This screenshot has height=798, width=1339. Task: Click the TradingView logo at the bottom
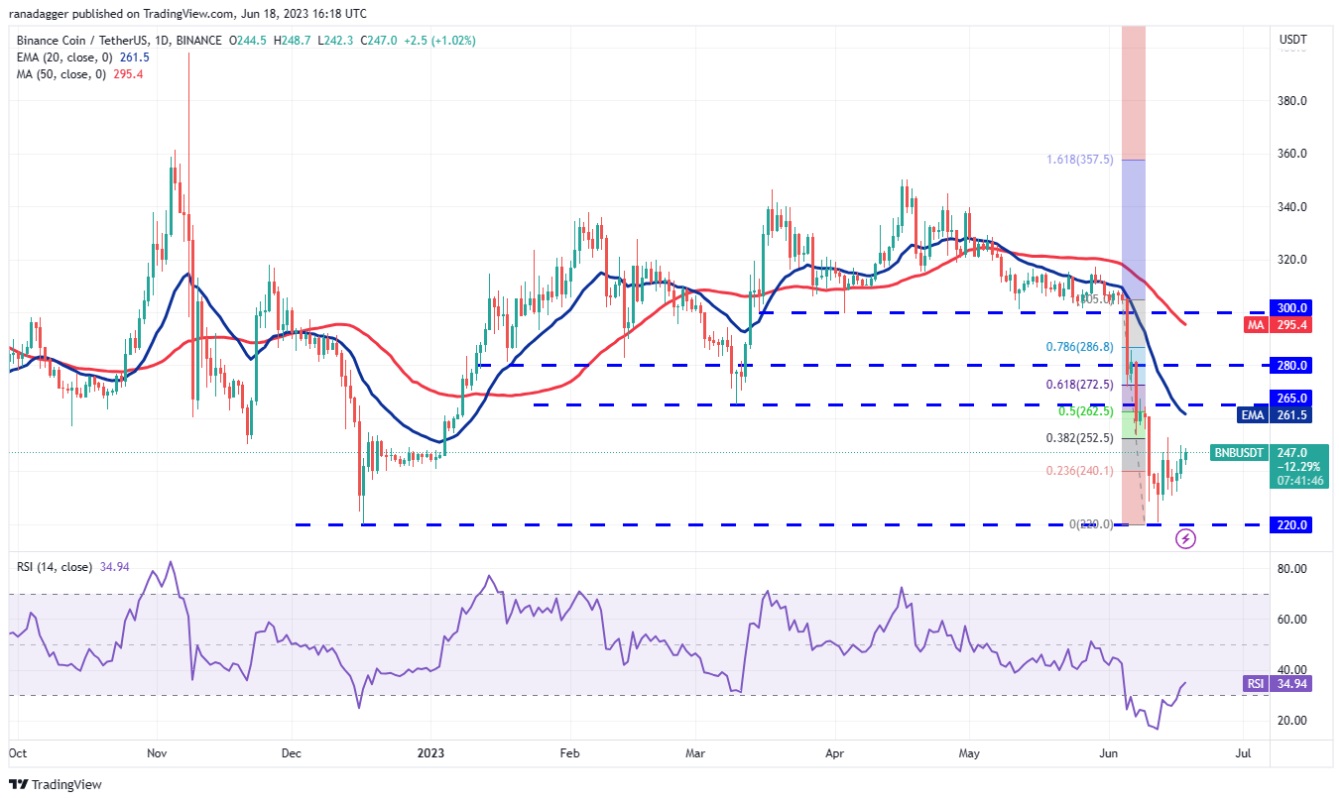pos(56,785)
